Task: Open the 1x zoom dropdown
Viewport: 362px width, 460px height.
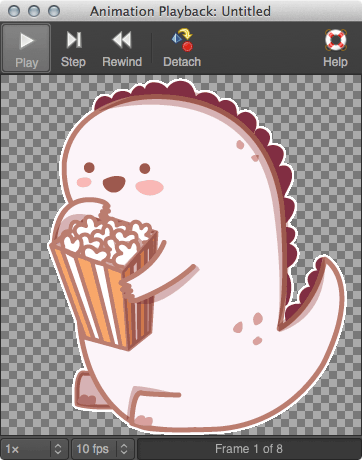Action: pyautogui.click(x=35, y=449)
